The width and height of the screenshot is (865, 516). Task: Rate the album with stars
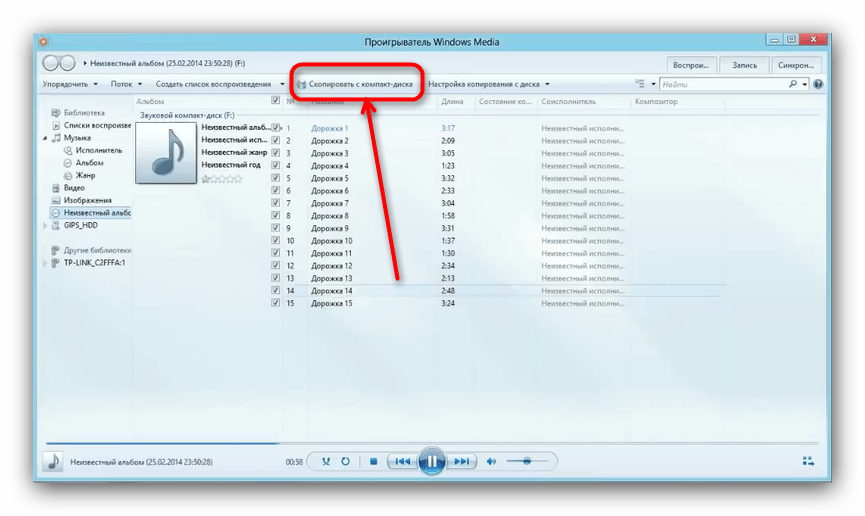point(222,179)
